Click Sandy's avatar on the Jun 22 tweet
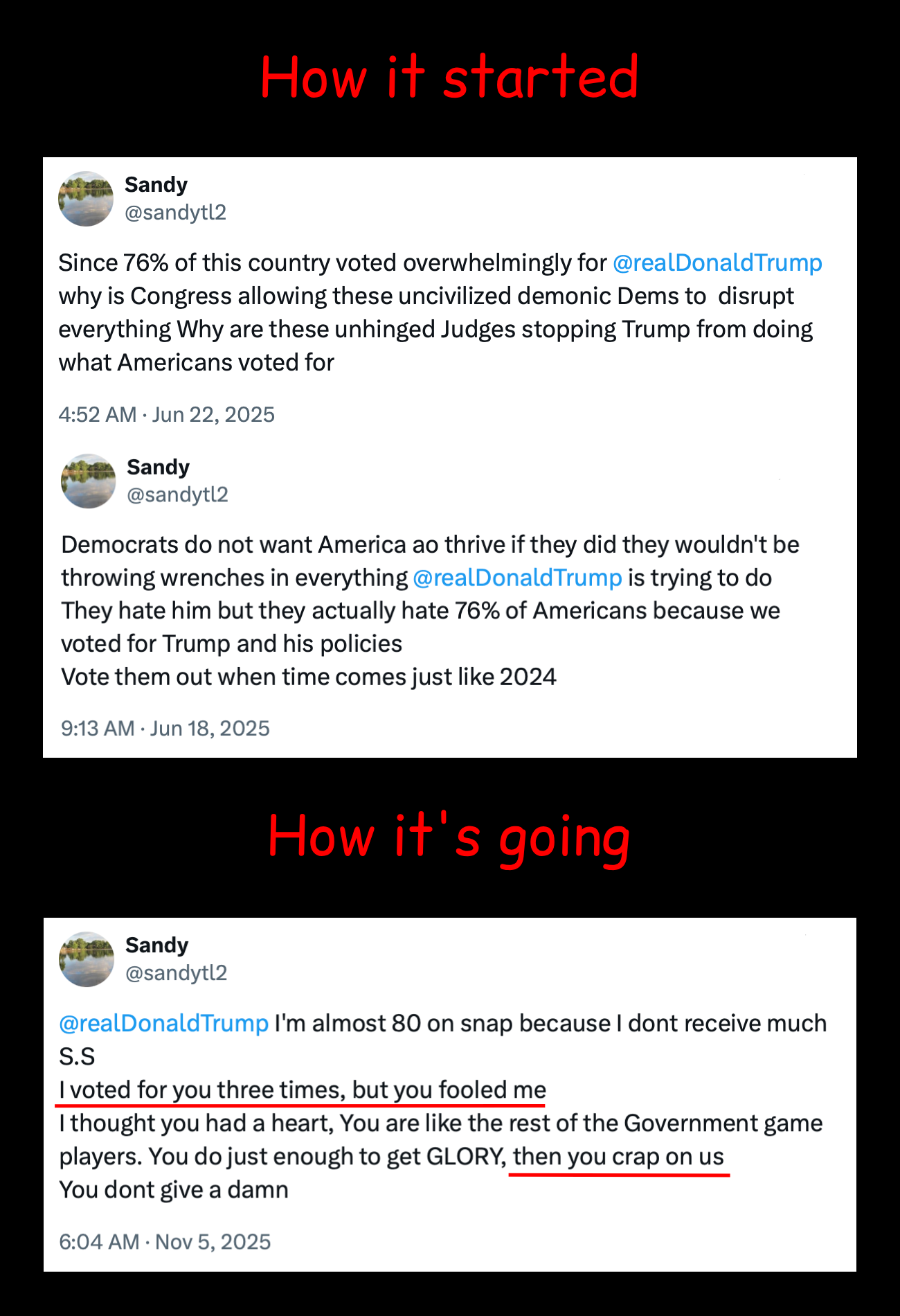 86,199
